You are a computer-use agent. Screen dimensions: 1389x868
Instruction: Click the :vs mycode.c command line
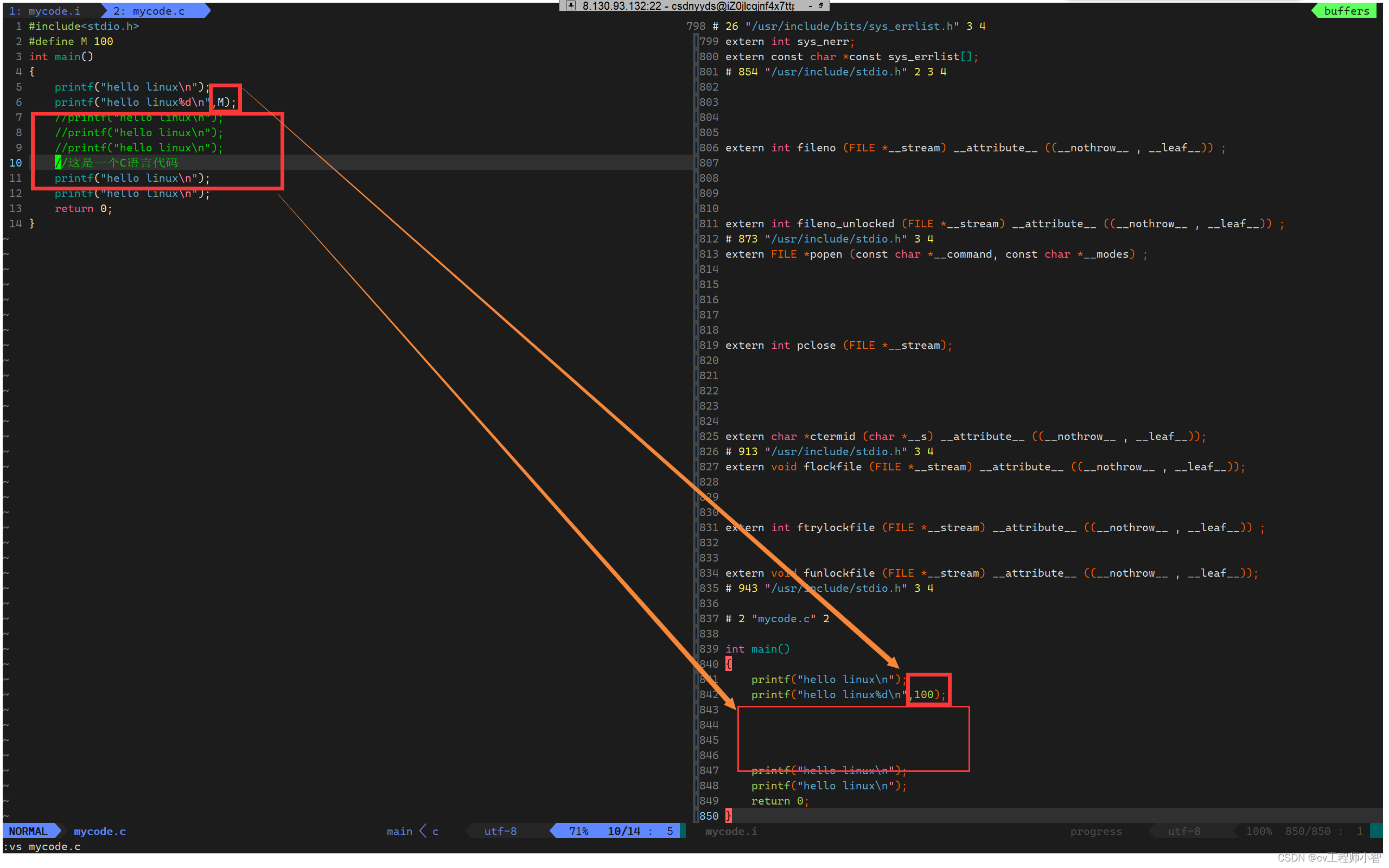[42, 847]
